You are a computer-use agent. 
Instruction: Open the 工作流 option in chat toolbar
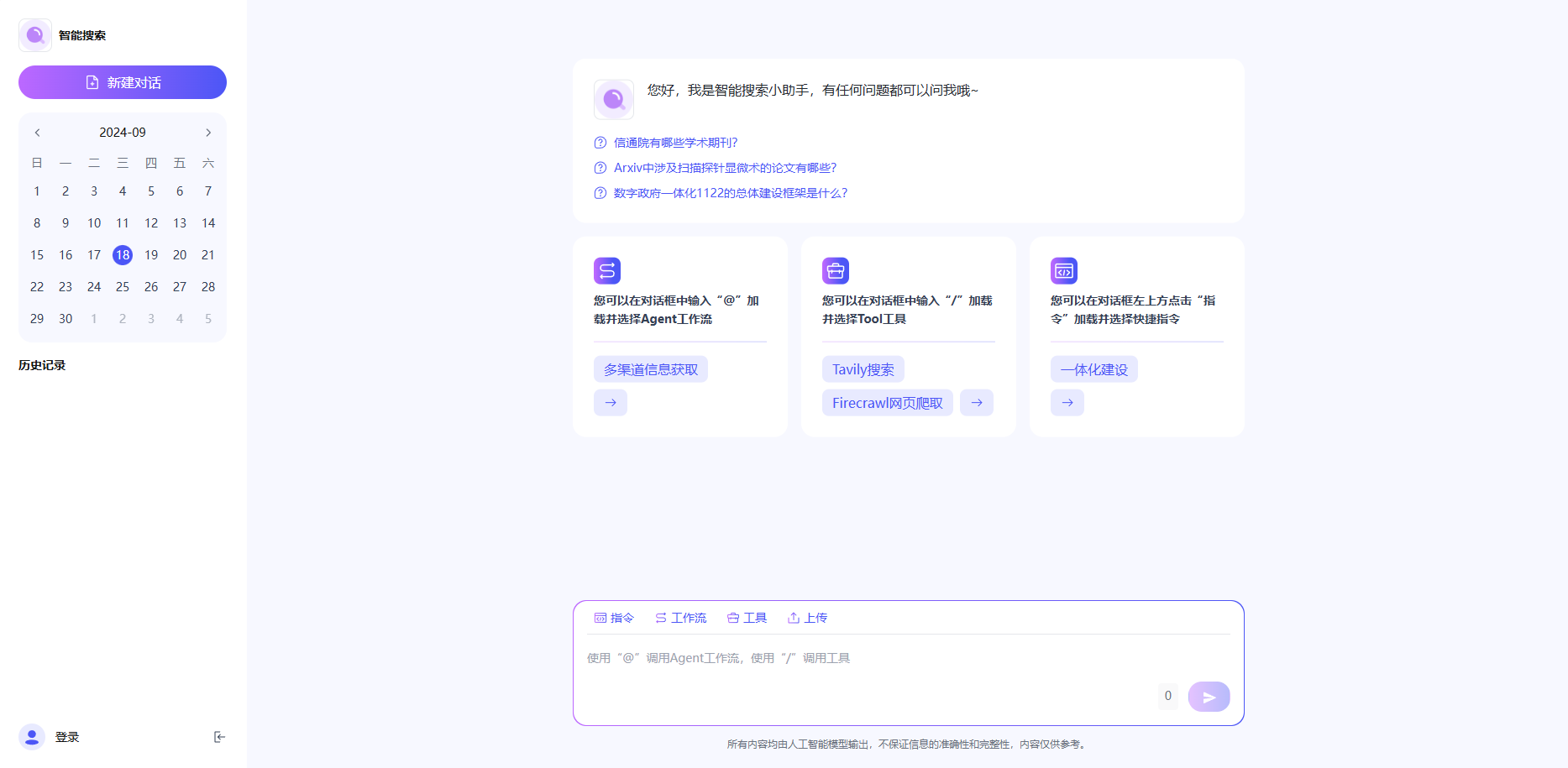pyautogui.click(x=681, y=618)
